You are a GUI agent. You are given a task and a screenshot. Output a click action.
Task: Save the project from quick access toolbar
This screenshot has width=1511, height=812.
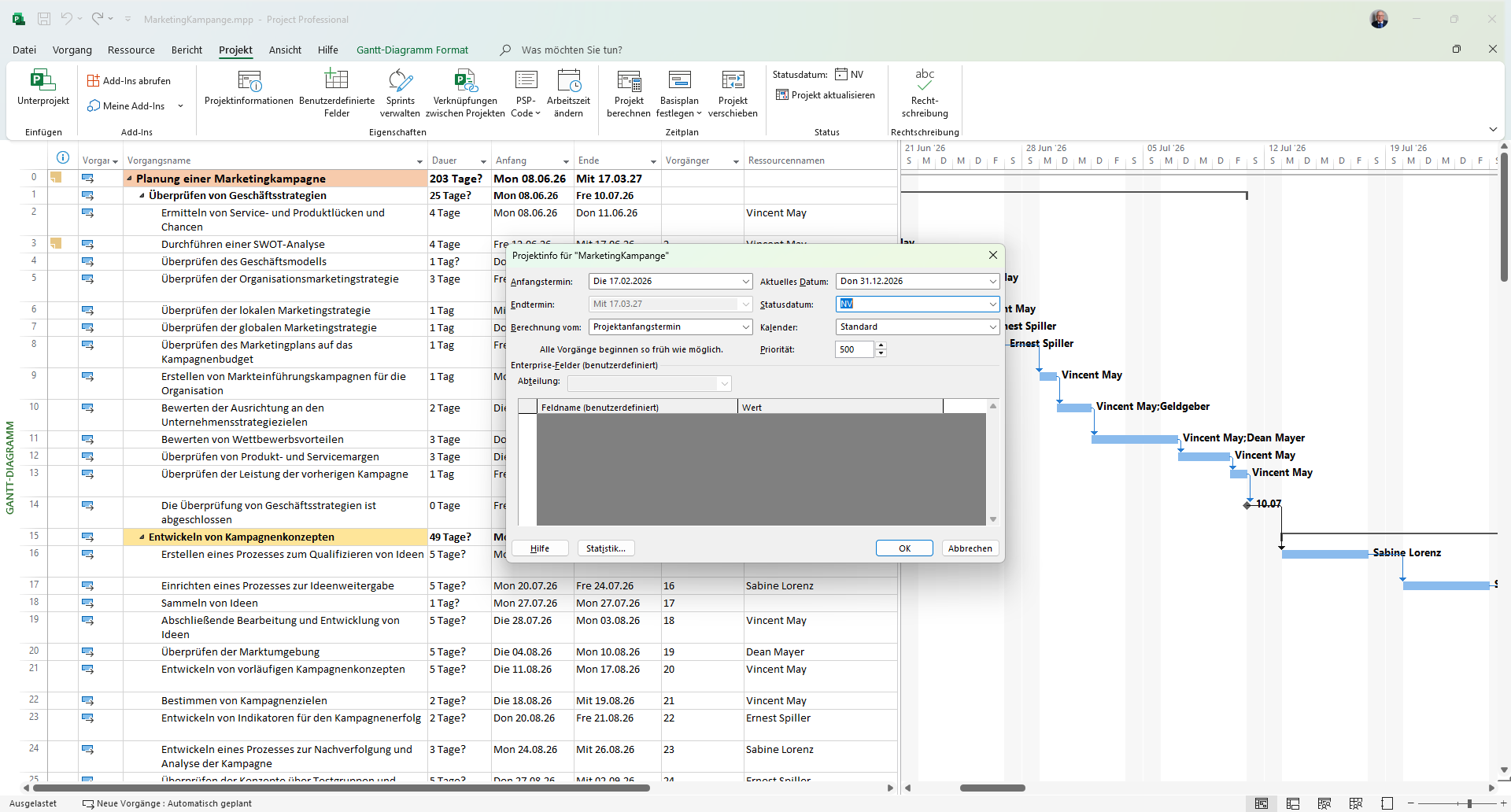[44, 19]
